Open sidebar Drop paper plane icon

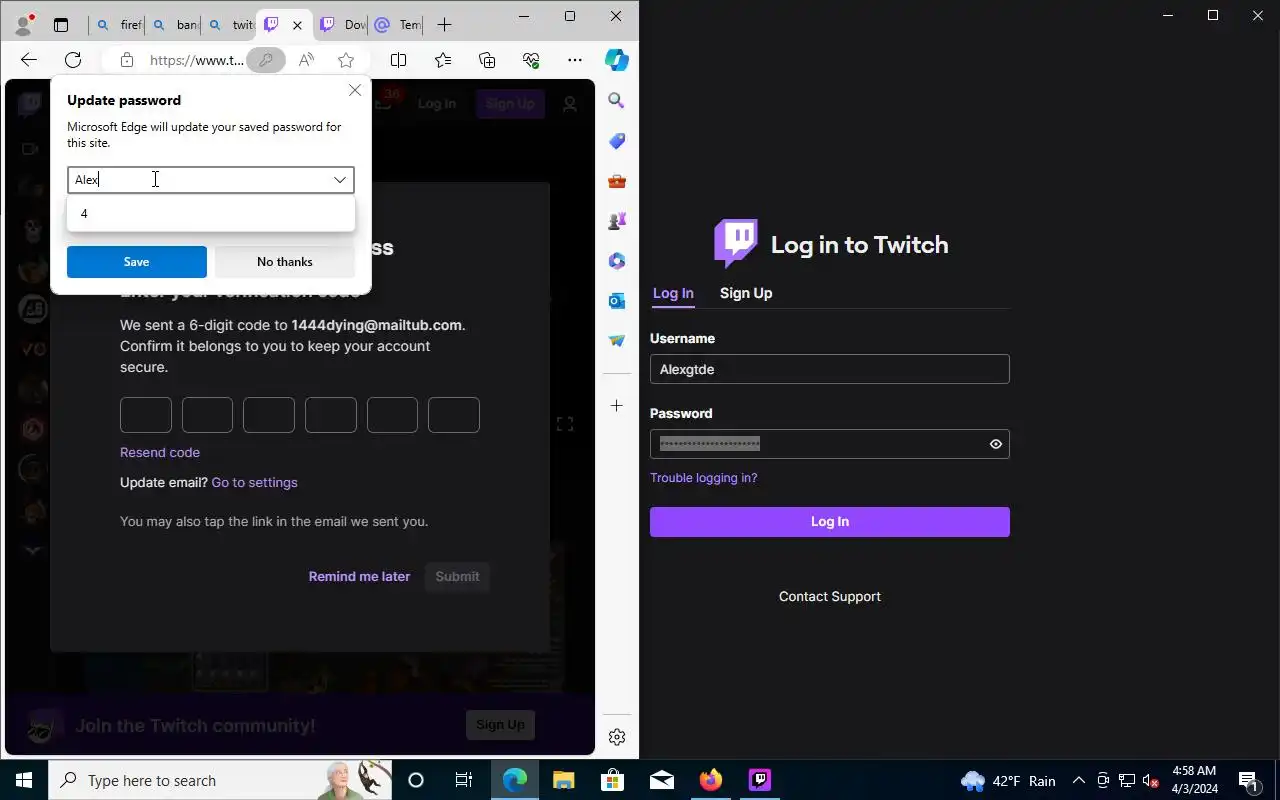click(x=617, y=341)
